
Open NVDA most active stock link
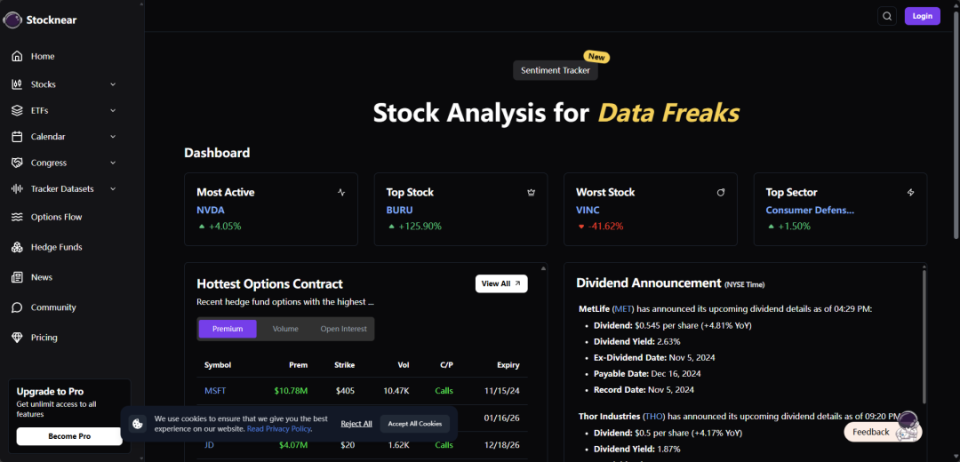click(211, 210)
